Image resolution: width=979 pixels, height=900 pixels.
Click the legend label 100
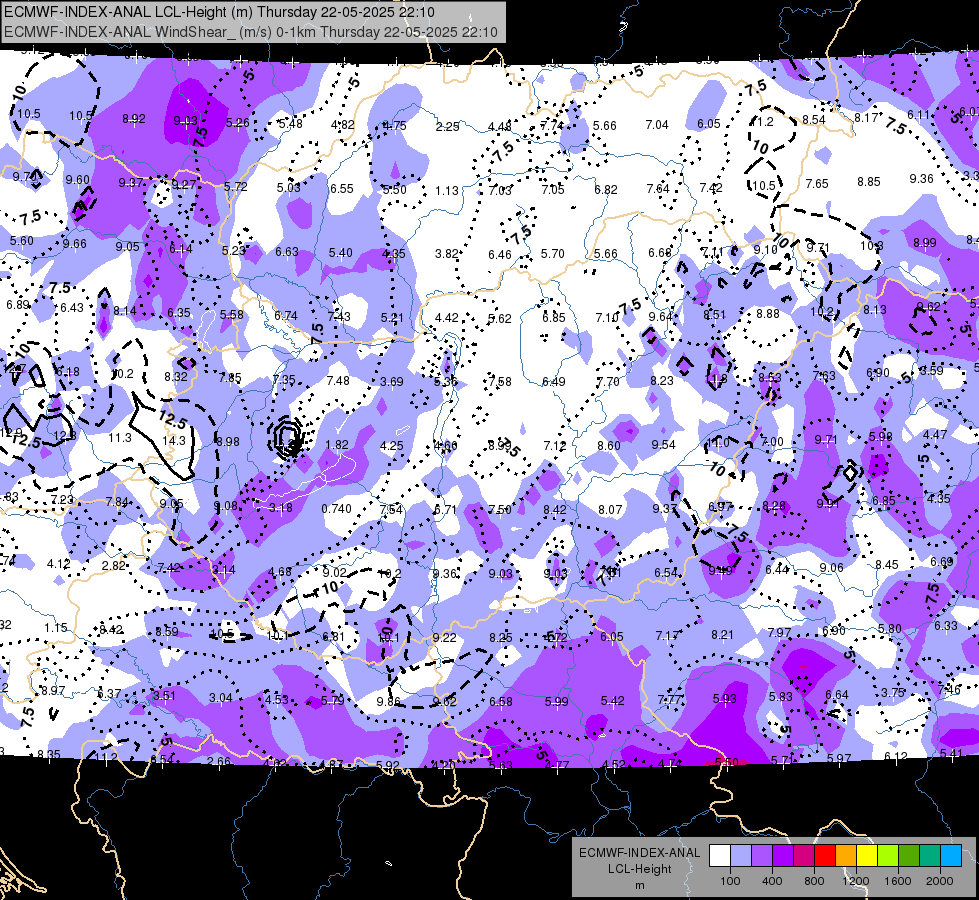point(730,881)
